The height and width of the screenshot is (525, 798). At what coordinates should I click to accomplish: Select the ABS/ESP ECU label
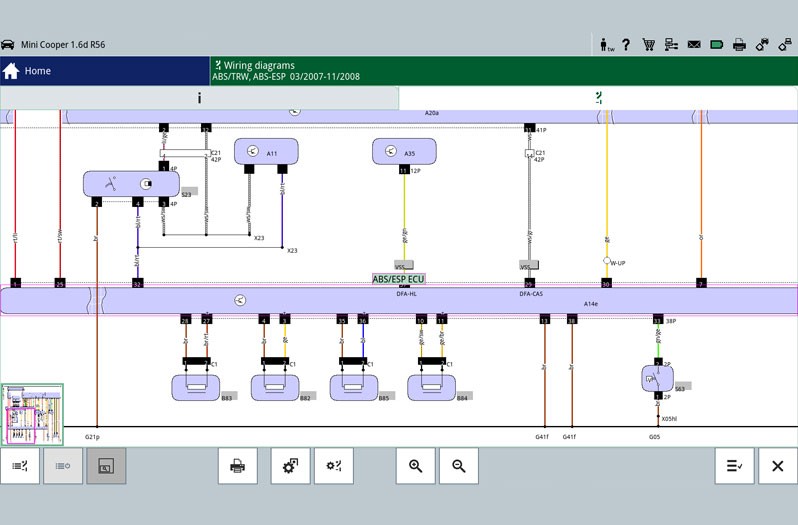(398, 279)
